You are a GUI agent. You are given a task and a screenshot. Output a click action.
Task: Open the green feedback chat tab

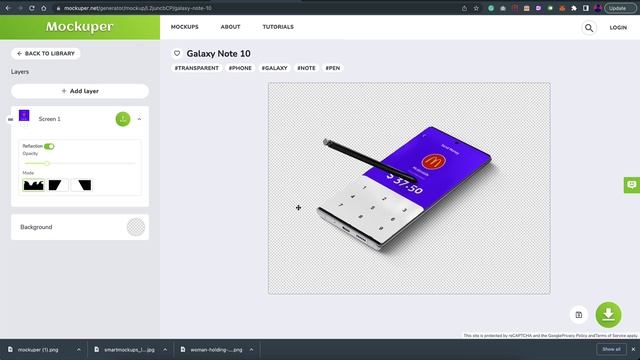[x=632, y=185]
